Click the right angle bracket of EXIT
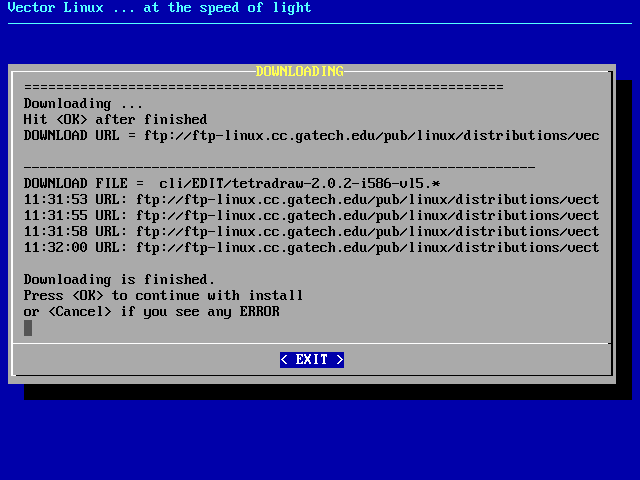Image resolution: width=640 pixels, height=480 pixels. [x=340, y=359]
